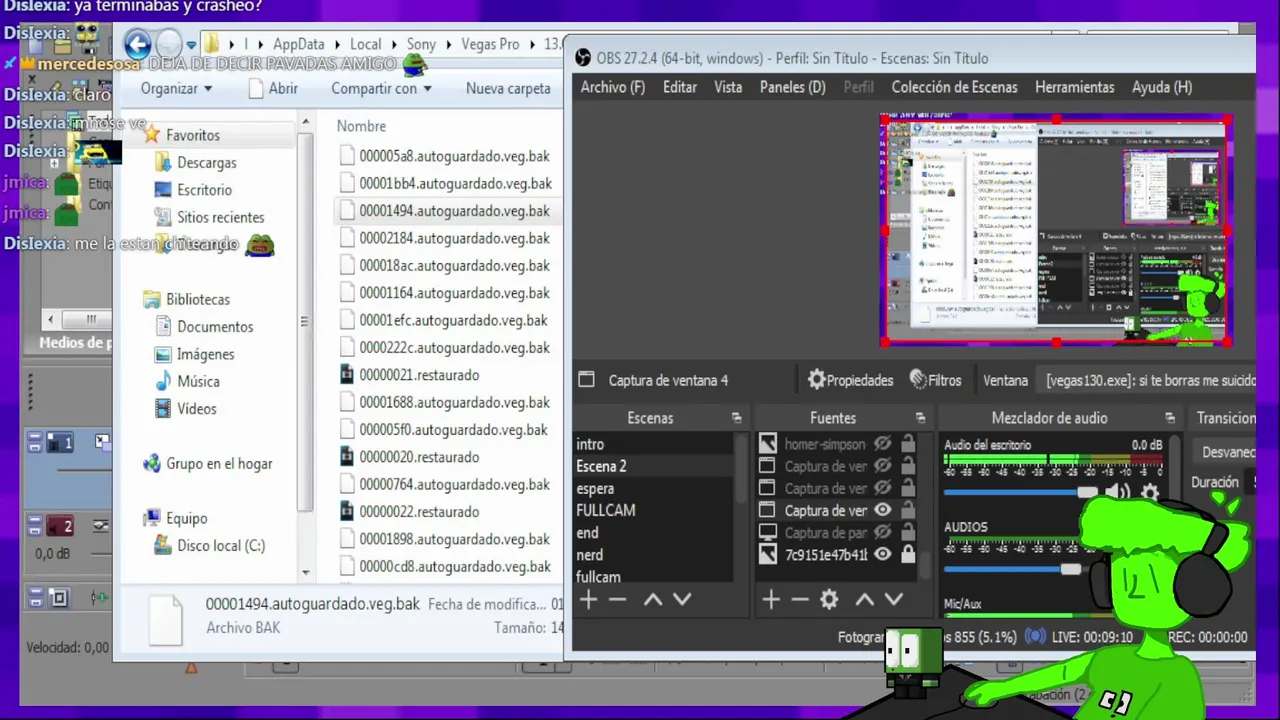Move source up in Fuentes panel
Screen dimensions: 1280x720
tap(865, 600)
